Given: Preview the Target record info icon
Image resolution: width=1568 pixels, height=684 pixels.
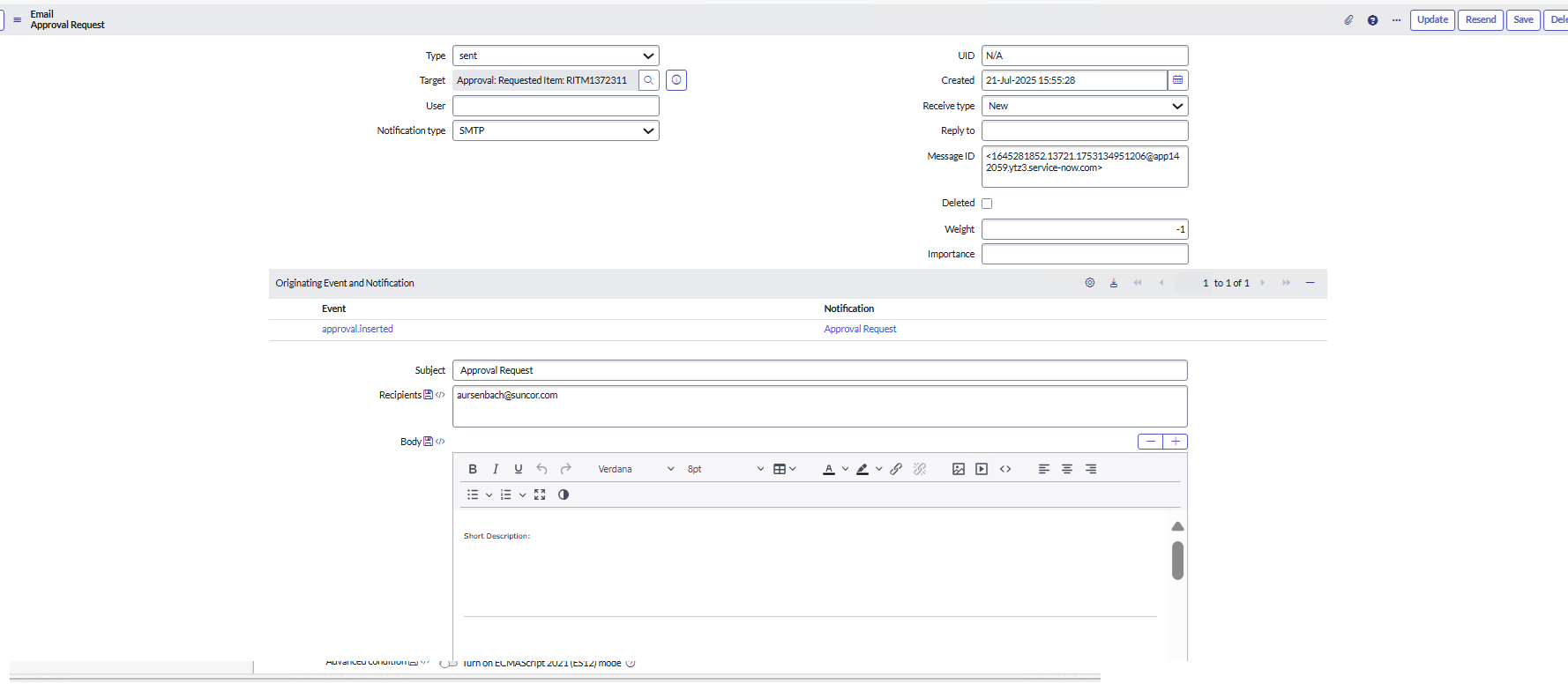Looking at the screenshot, I should click(676, 80).
